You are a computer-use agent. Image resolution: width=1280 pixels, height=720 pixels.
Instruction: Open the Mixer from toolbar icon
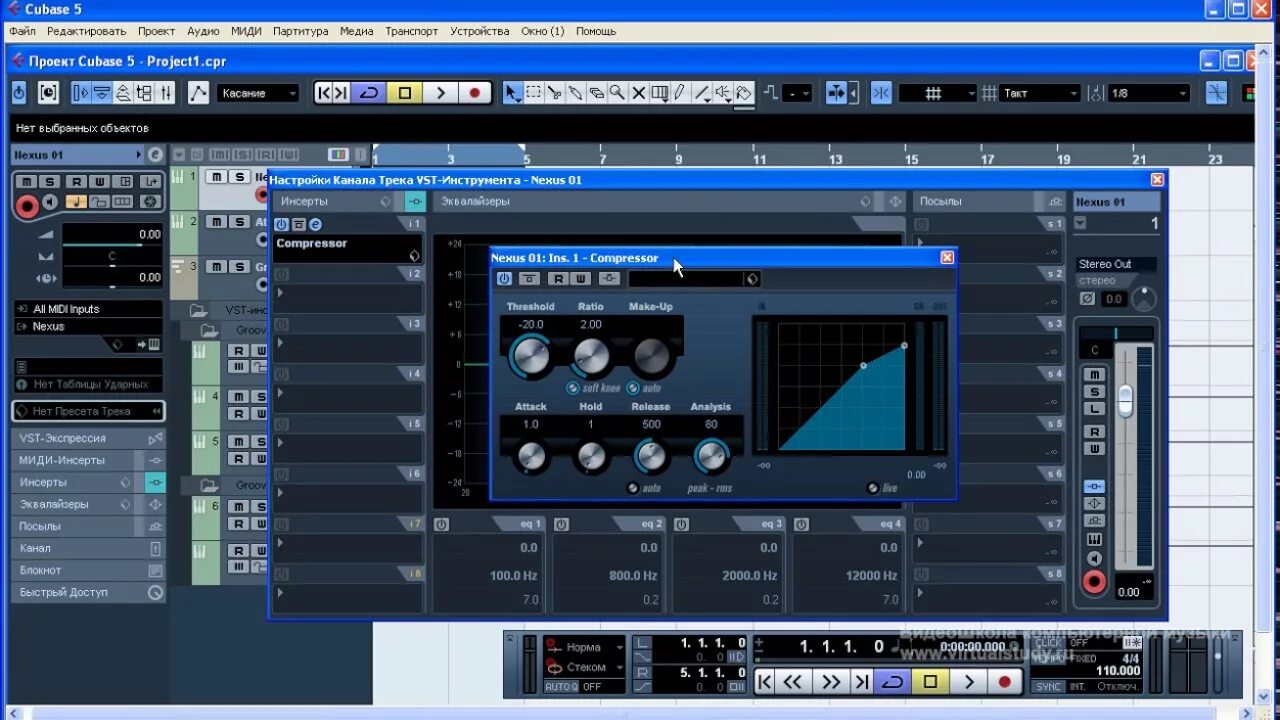point(166,93)
